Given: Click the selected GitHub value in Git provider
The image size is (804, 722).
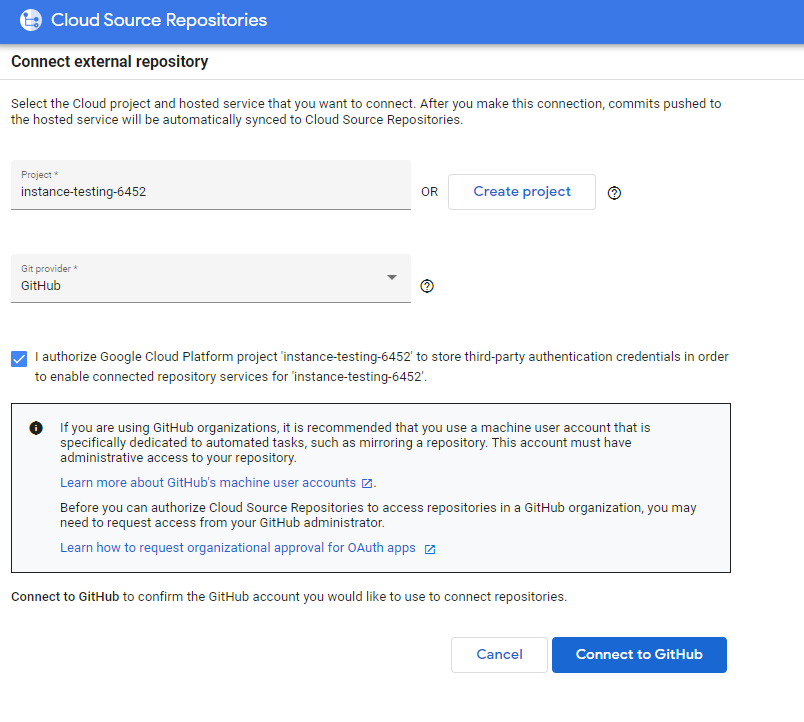Looking at the screenshot, I should pos(41,286).
